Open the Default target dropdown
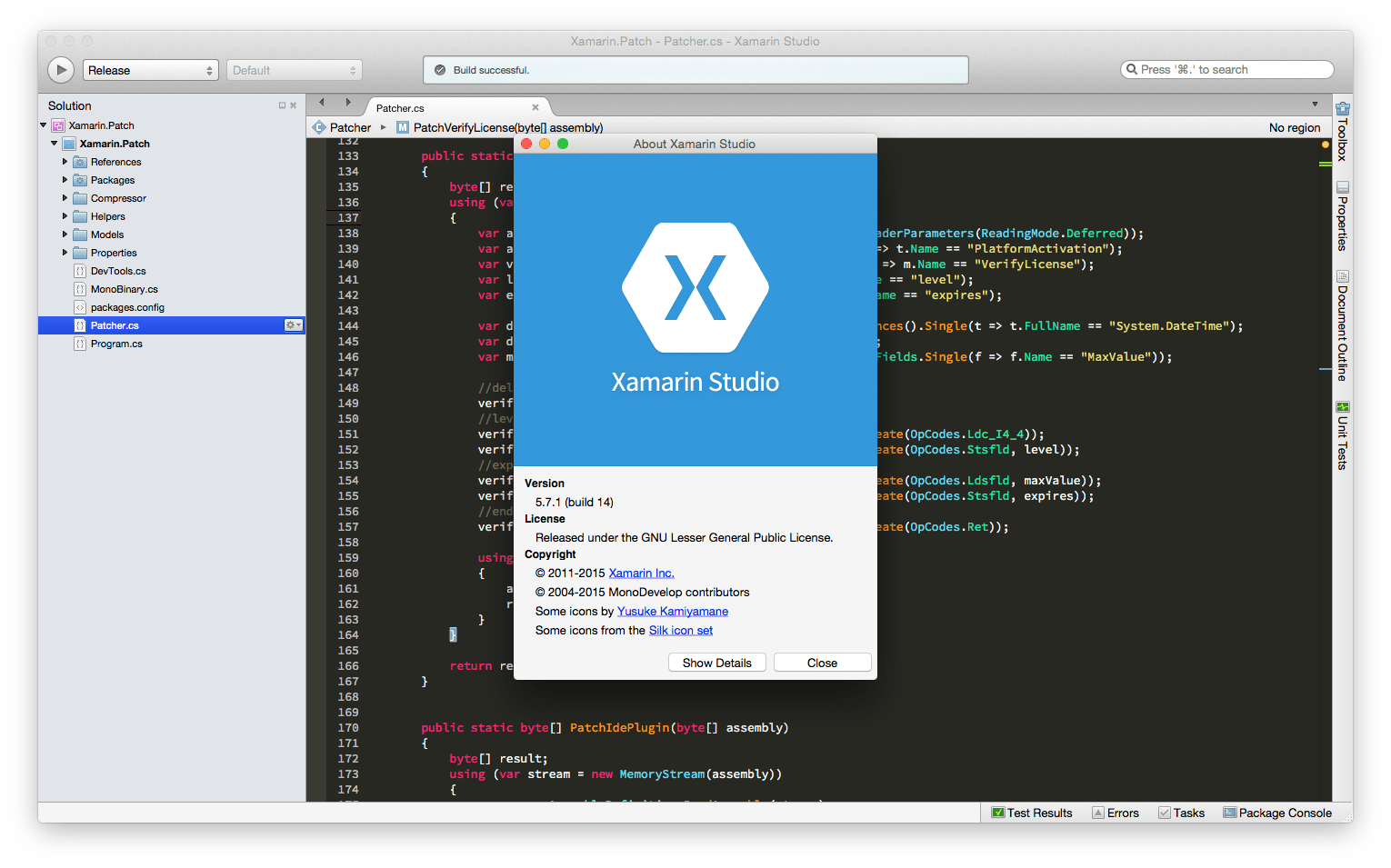 click(295, 70)
